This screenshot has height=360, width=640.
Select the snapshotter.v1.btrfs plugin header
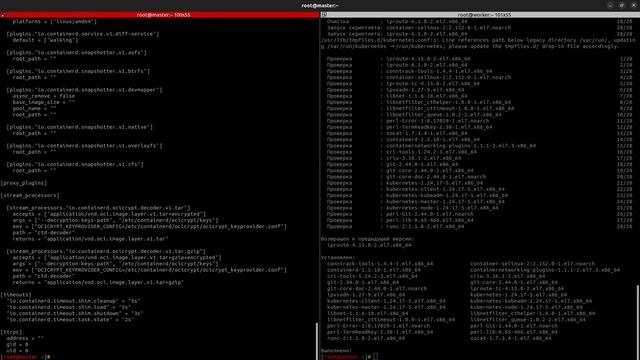click(78, 71)
